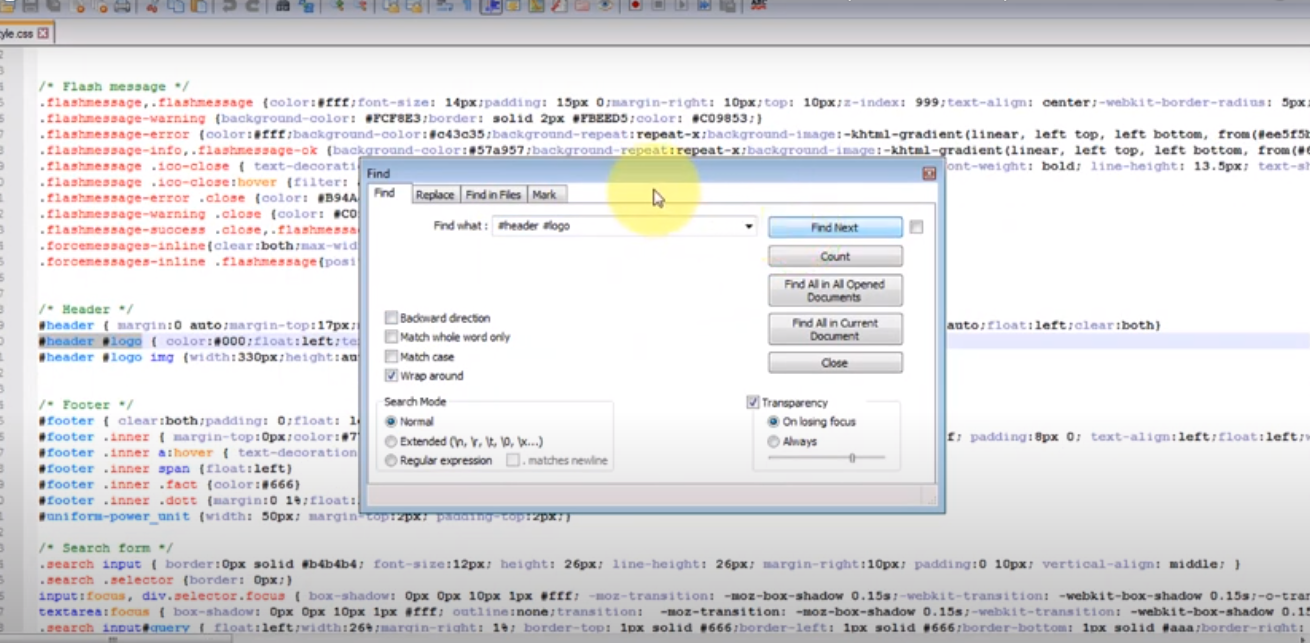
Task: Click Find All in Current Document
Action: (835, 329)
